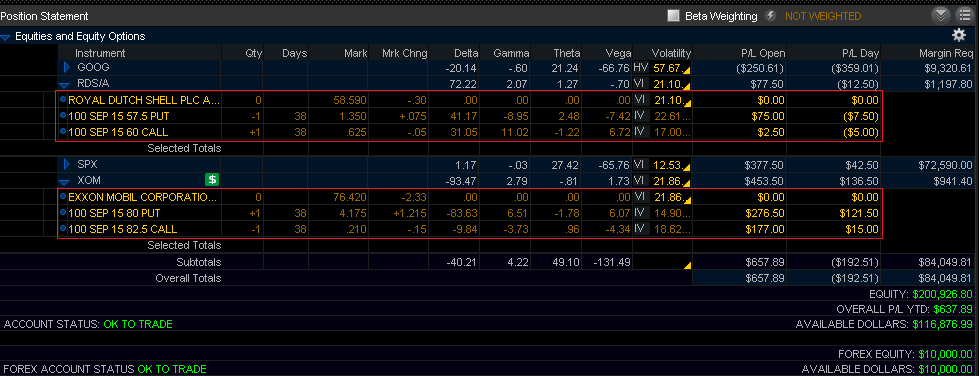Click the Subtotals row label

(x=199, y=262)
